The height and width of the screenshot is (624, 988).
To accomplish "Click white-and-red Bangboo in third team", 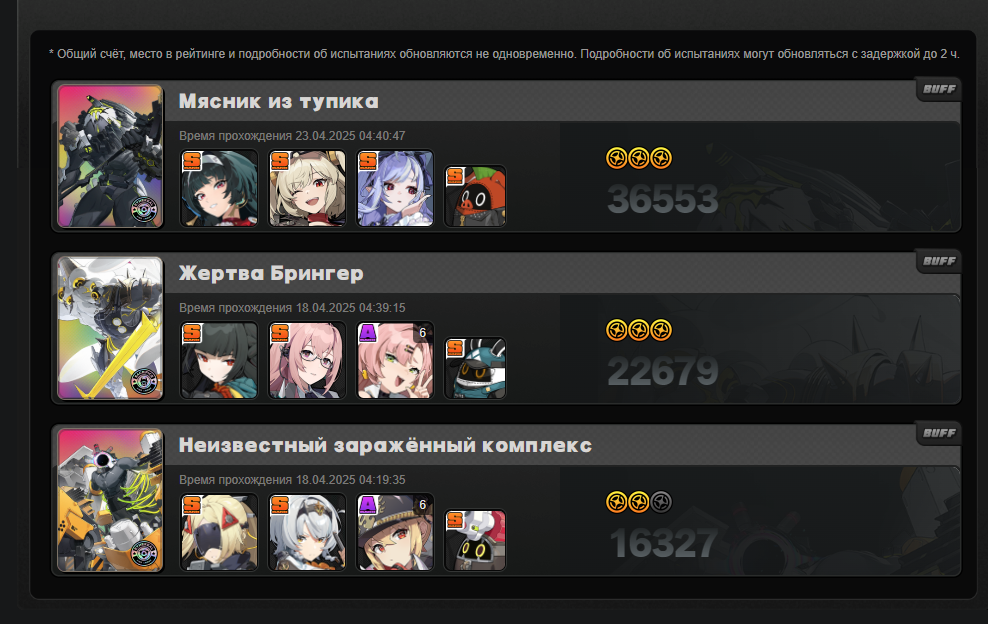I will pos(475,540).
